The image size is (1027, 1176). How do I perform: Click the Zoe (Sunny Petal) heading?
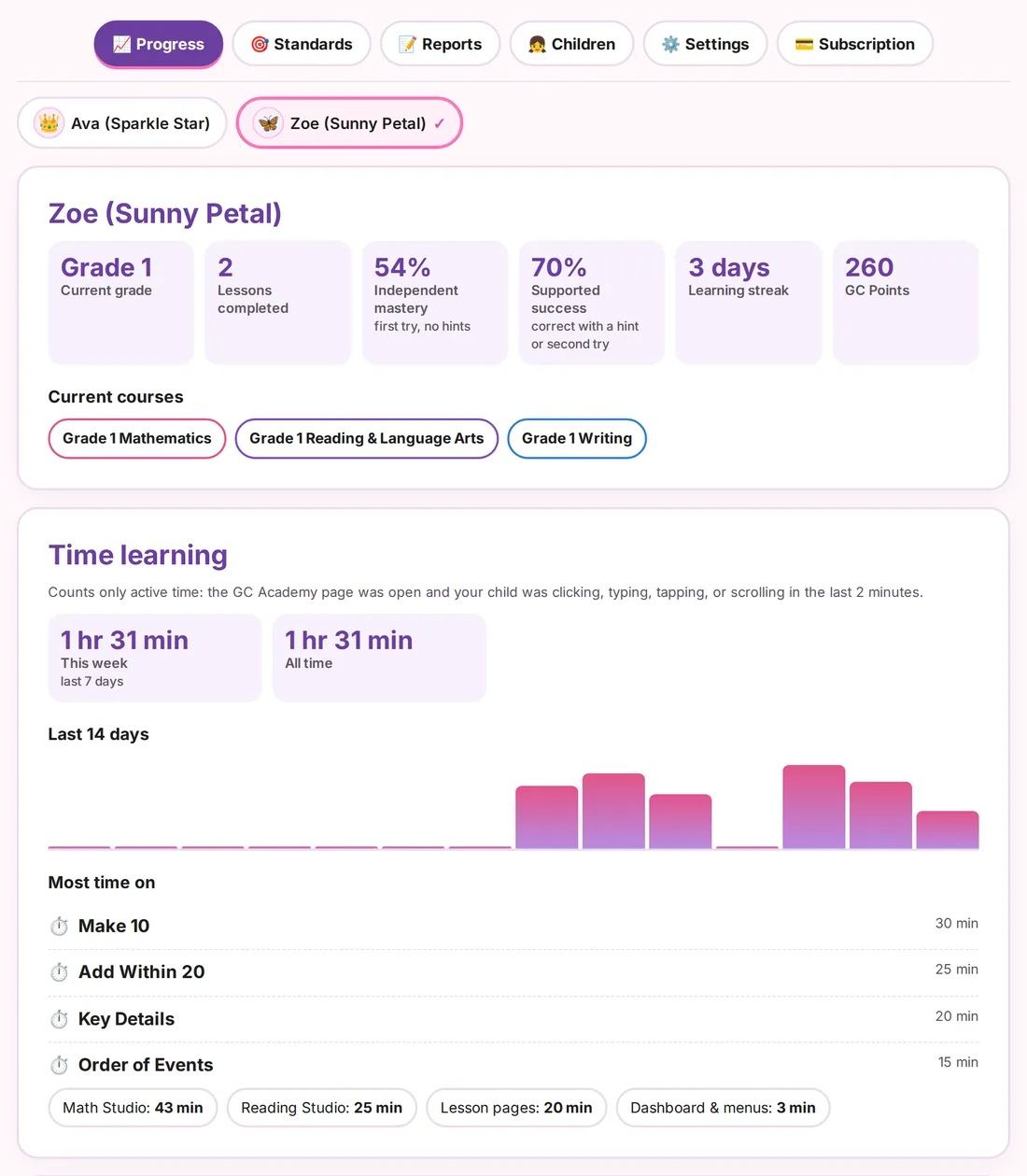(165, 214)
